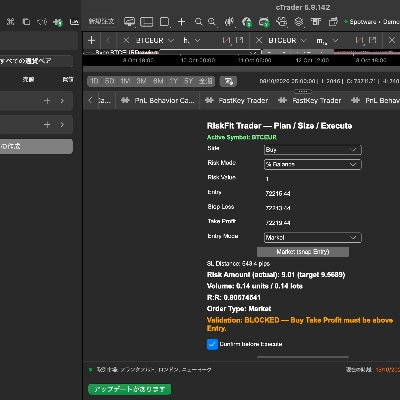400x400 pixels.
Task: Open the Entry Mode Market dropdown
Action: (x=312, y=237)
